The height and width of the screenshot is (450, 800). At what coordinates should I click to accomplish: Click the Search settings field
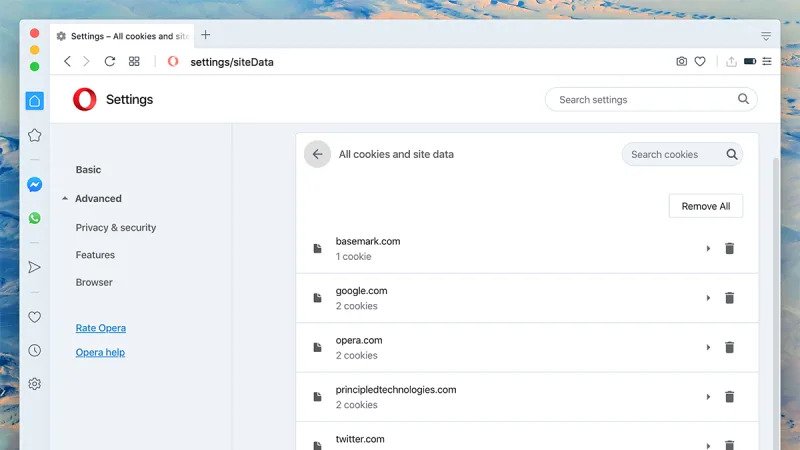[x=651, y=99]
